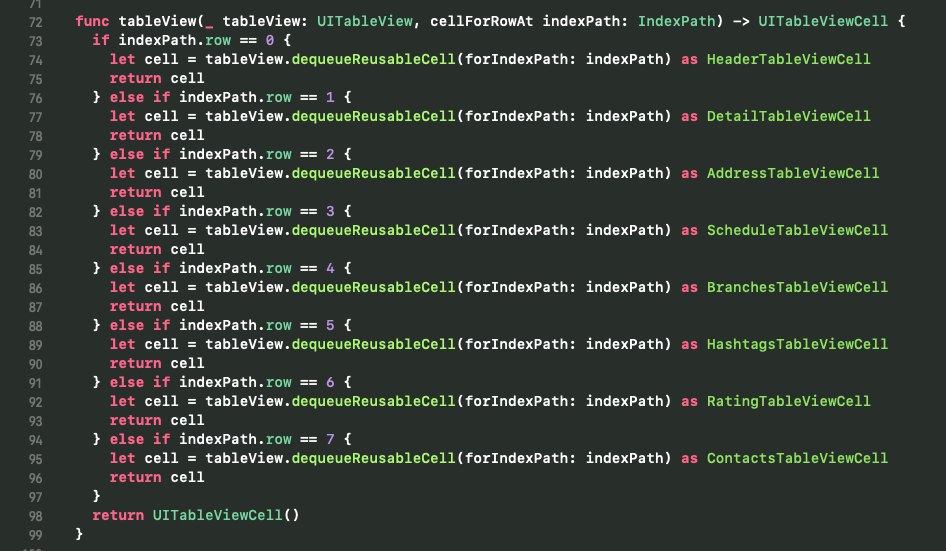Click the 'as' keyword on line 74
Image resolution: width=946 pixels, height=551 pixels.
click(690, 59)
